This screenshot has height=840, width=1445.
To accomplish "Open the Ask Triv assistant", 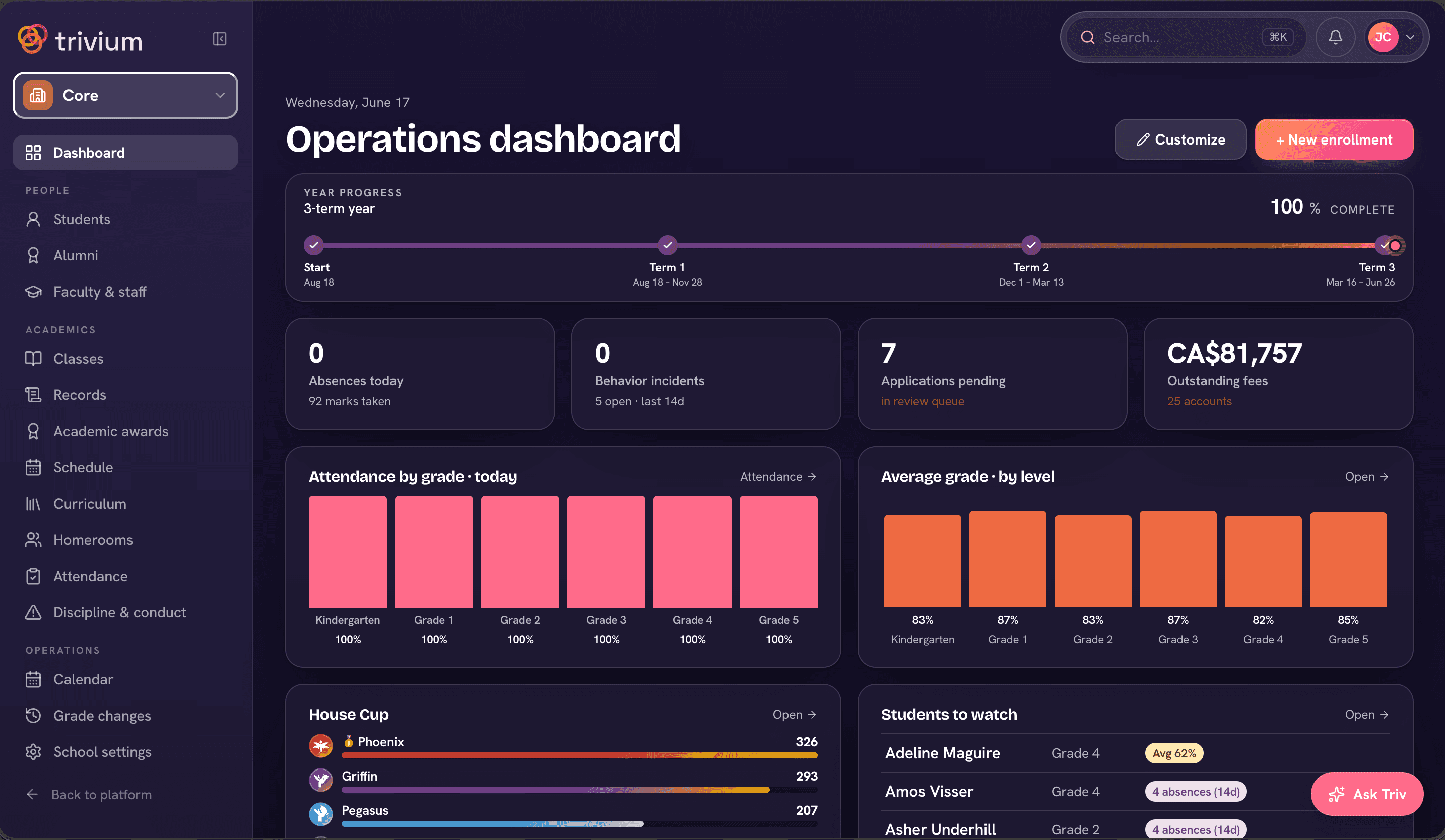I will pyautogui.click(x=1367, y=794).
